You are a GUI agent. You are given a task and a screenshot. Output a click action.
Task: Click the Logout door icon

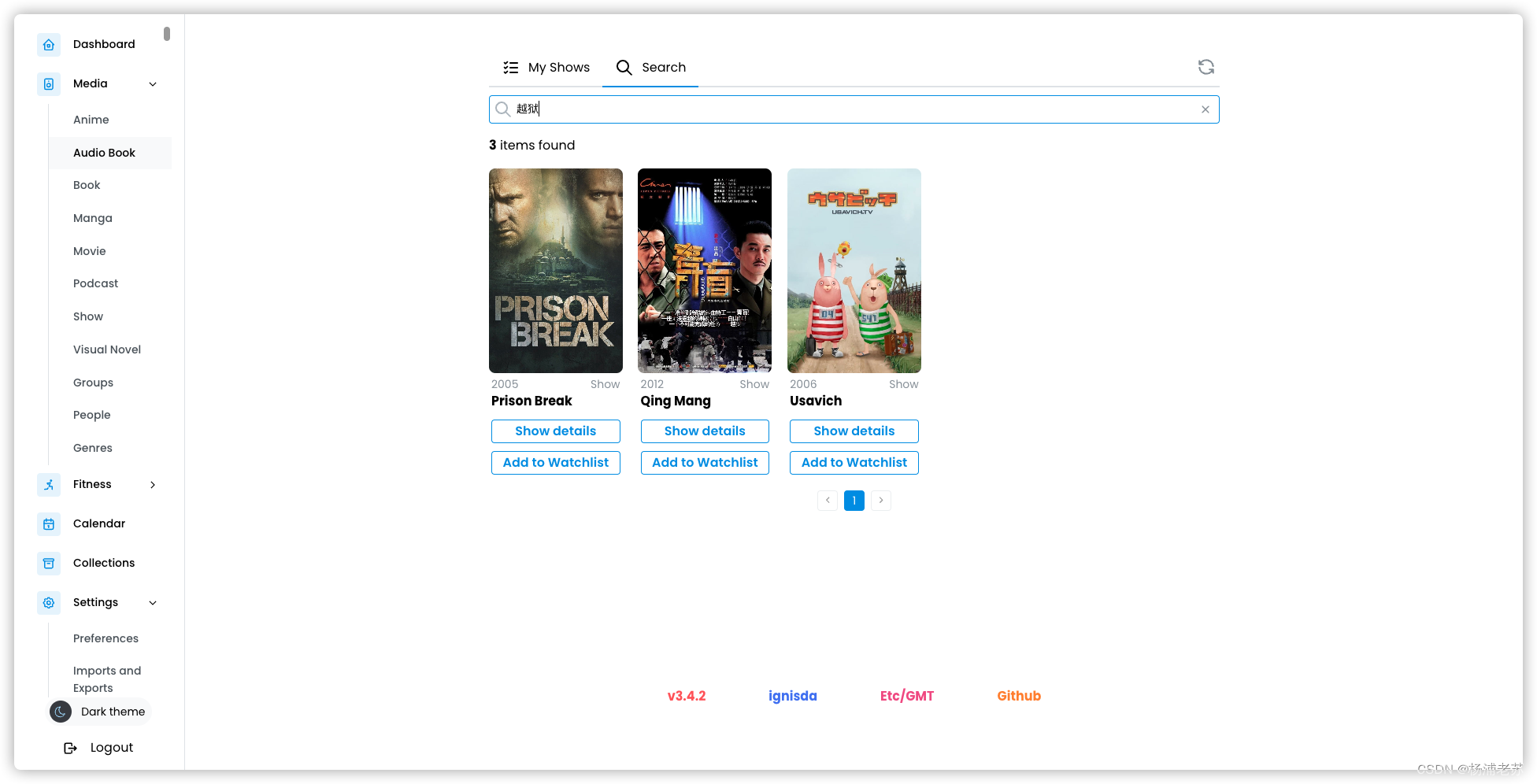(70, 748)
